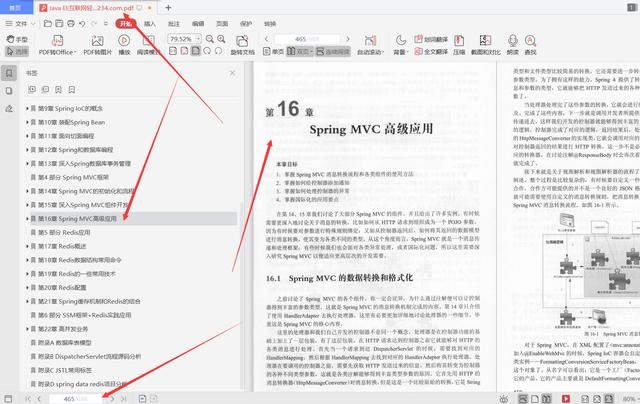The height and width of the screenshot is (404, 640).
Task: Switch to the 编辑 ribbon tab
Action: pos(198,24)
